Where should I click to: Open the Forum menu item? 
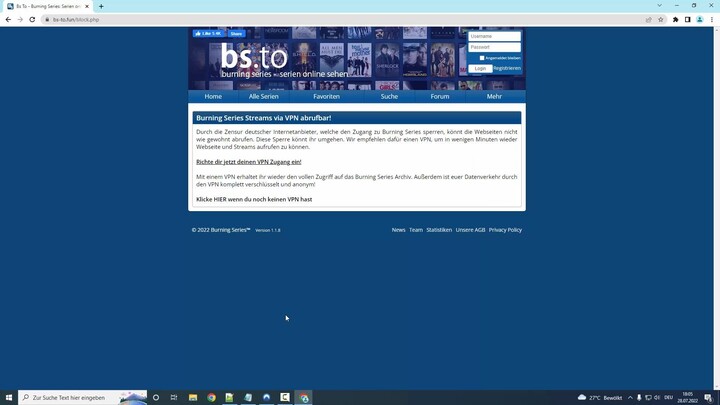(x=439, y=96)
